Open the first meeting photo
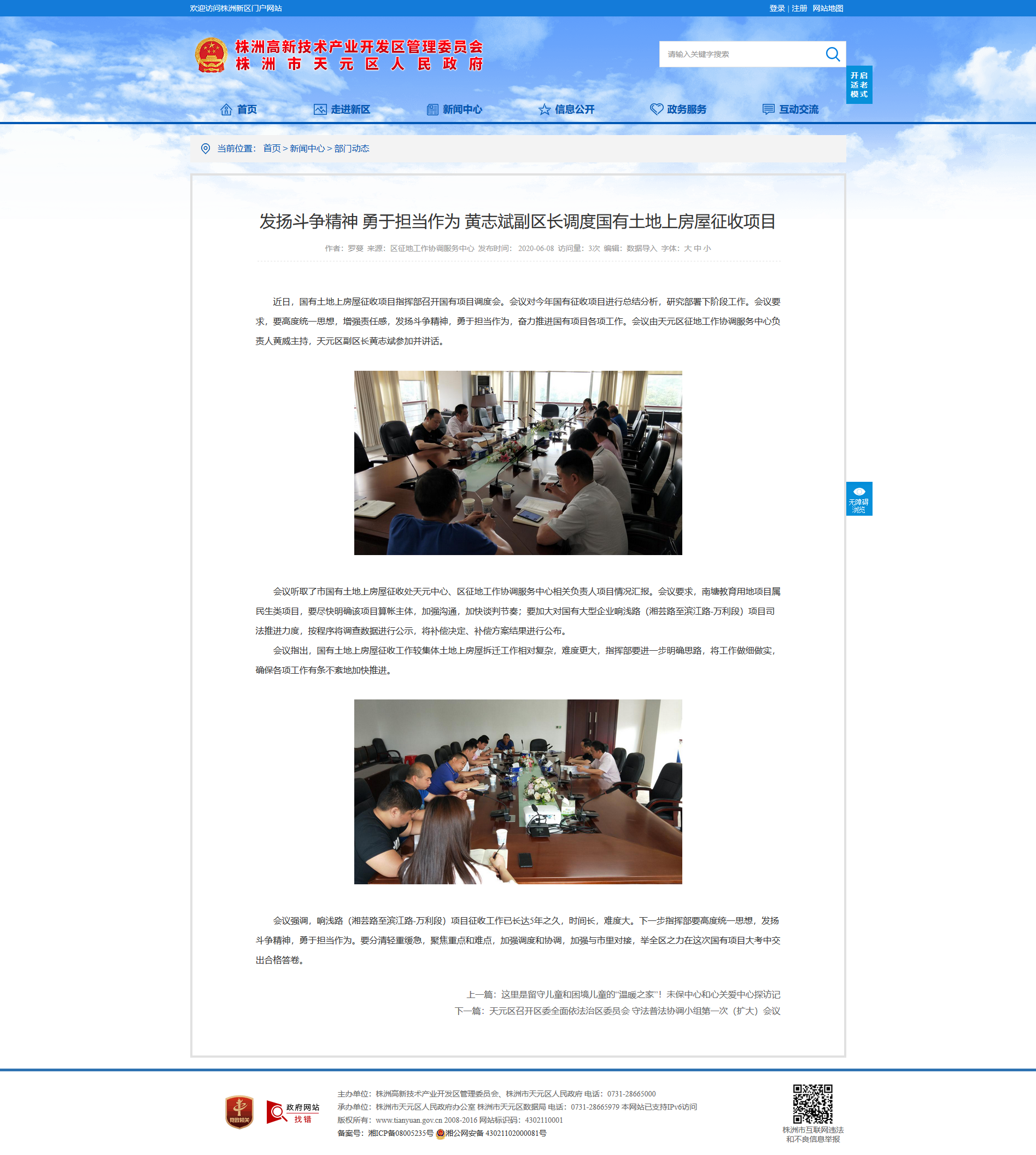The height and width of the screenshot is (1155, 1036). [x=518, y=463]
